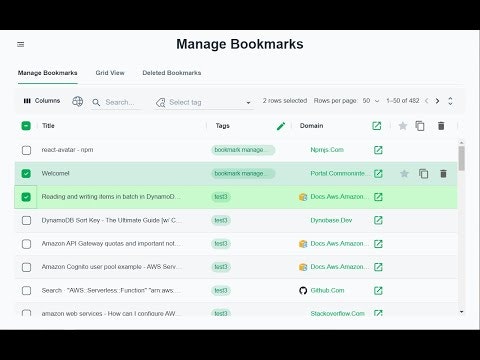Image resolution: width=480 pixels, height=360 pixels.
Task: Switch to Deleted Bookmarks tab
Action: click(x=172, y=73)
